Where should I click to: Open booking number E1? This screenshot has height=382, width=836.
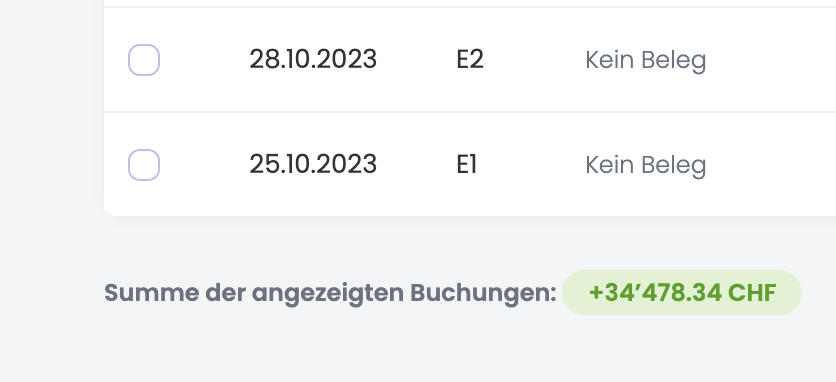[467, 164]
